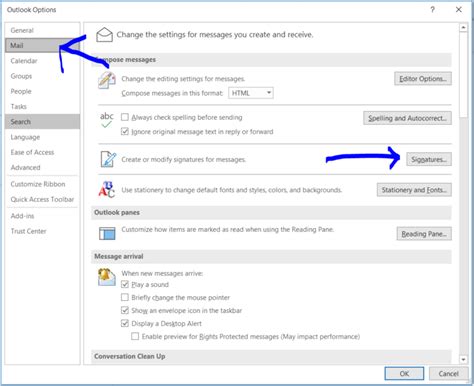Select the Calendar category in sidebar

coord(24,61)
